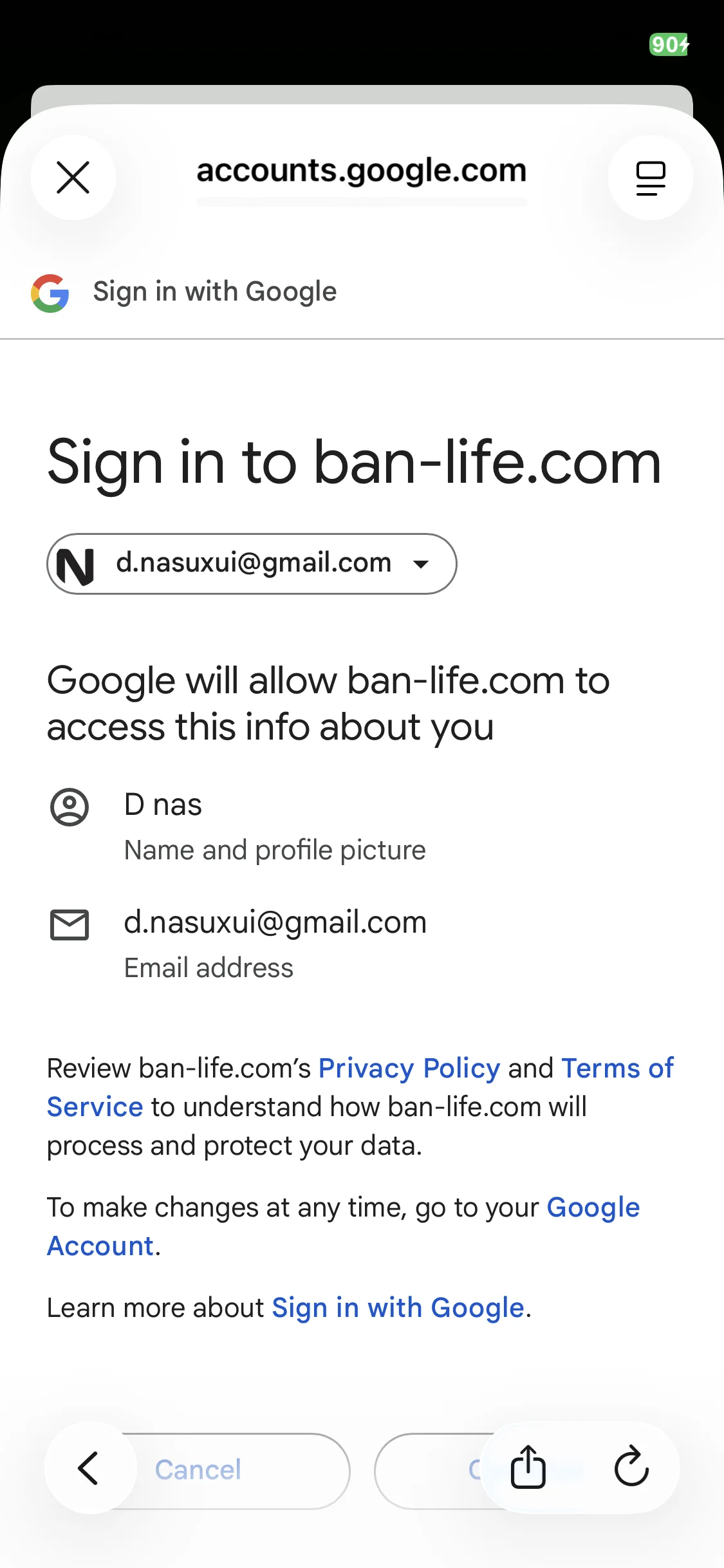Close the Google sign-in browser sheet

[x=73, y=178]
